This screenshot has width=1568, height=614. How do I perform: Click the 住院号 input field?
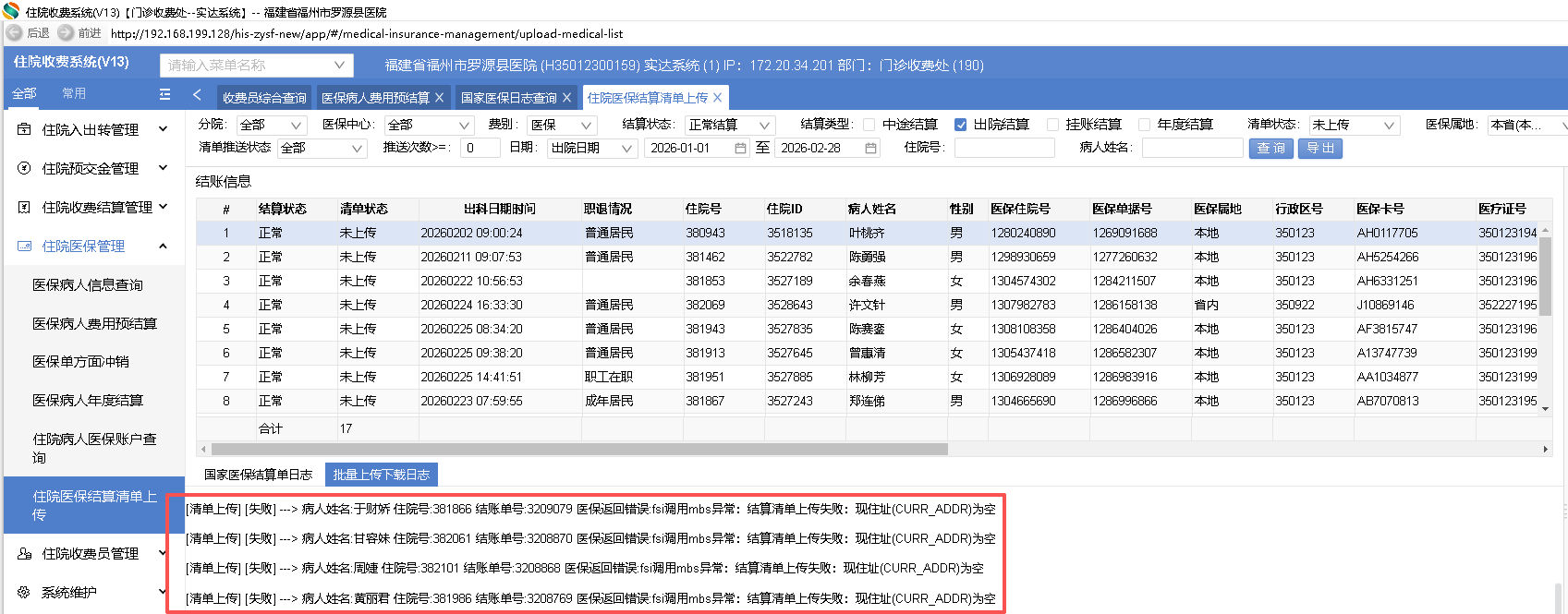tap(1004, 148)
